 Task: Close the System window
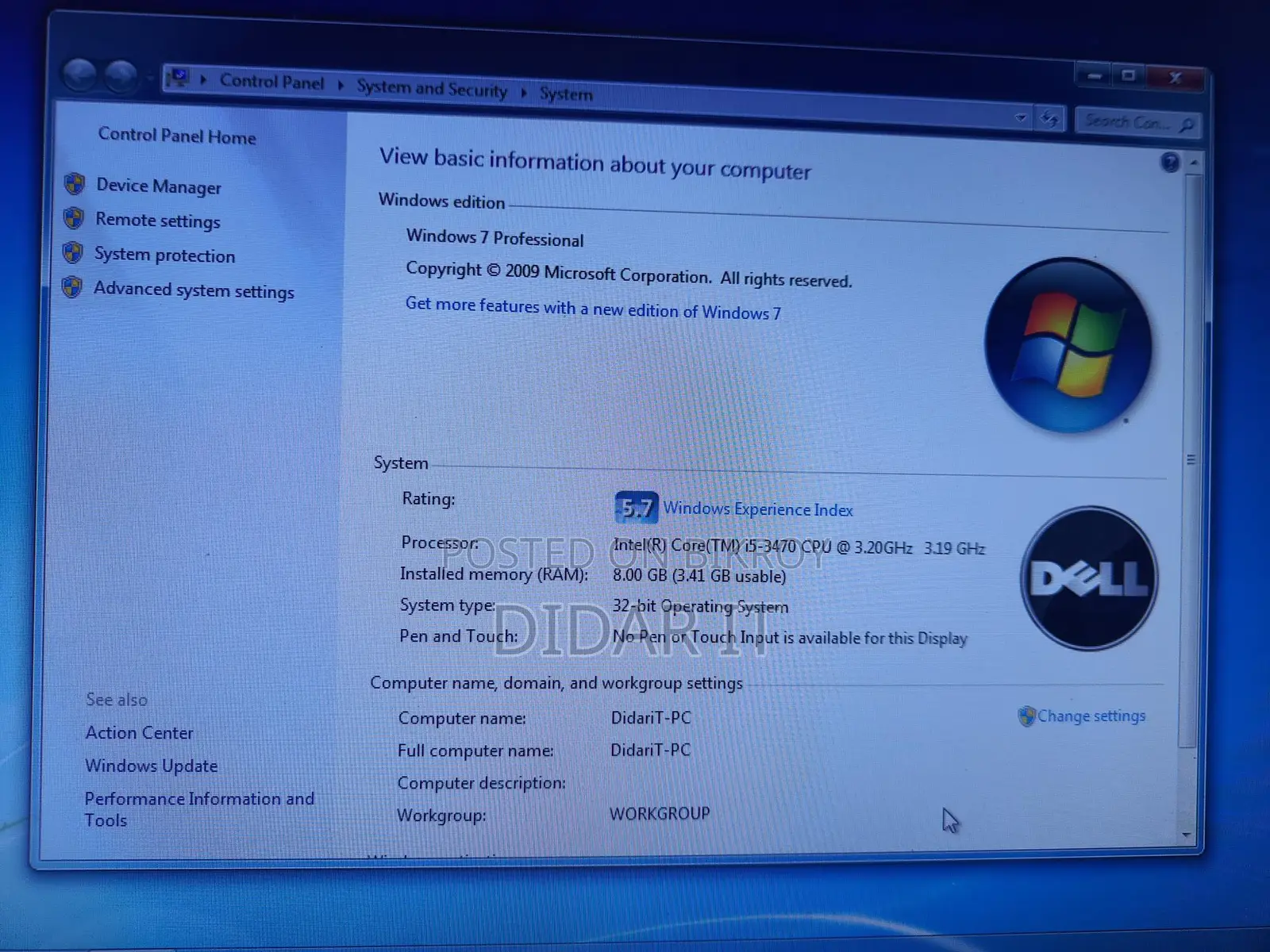coord(1176,78)
